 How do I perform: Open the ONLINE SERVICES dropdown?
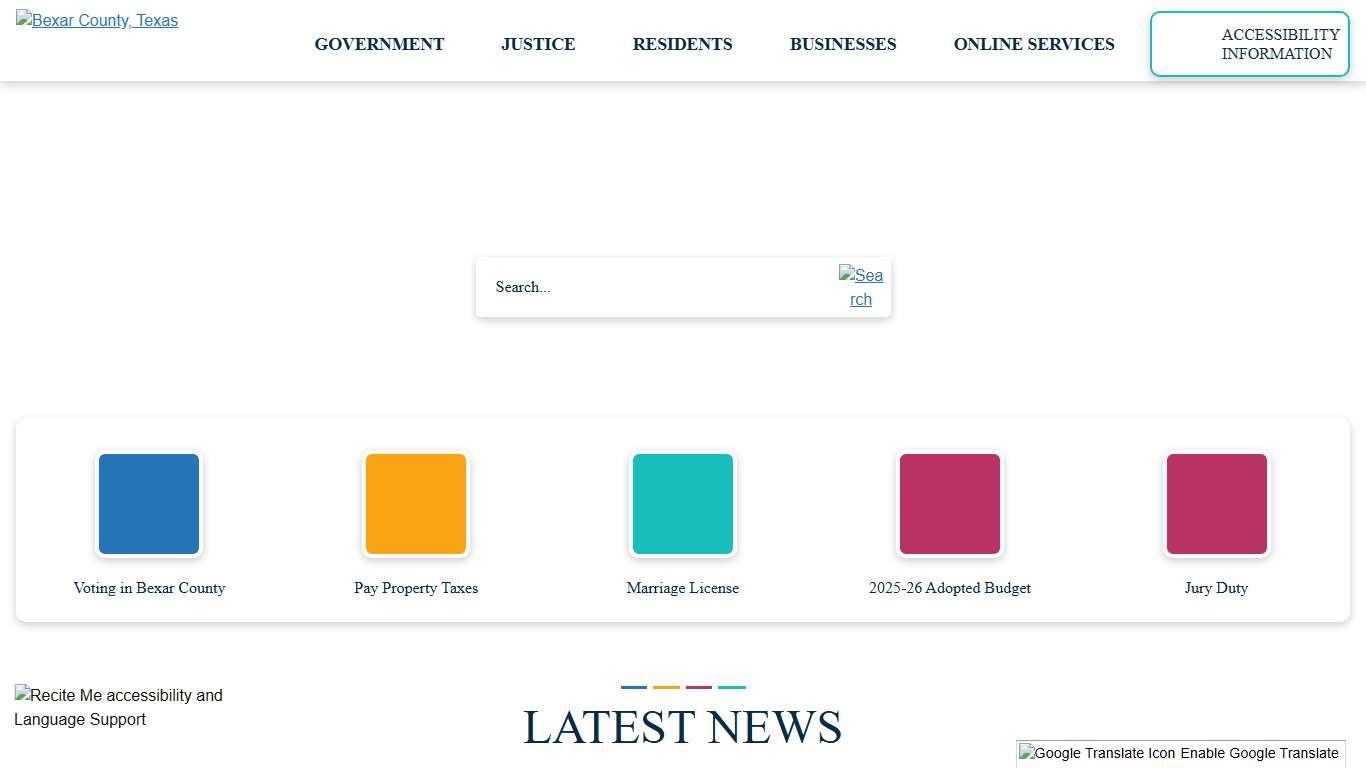[x=1034, y=44]
